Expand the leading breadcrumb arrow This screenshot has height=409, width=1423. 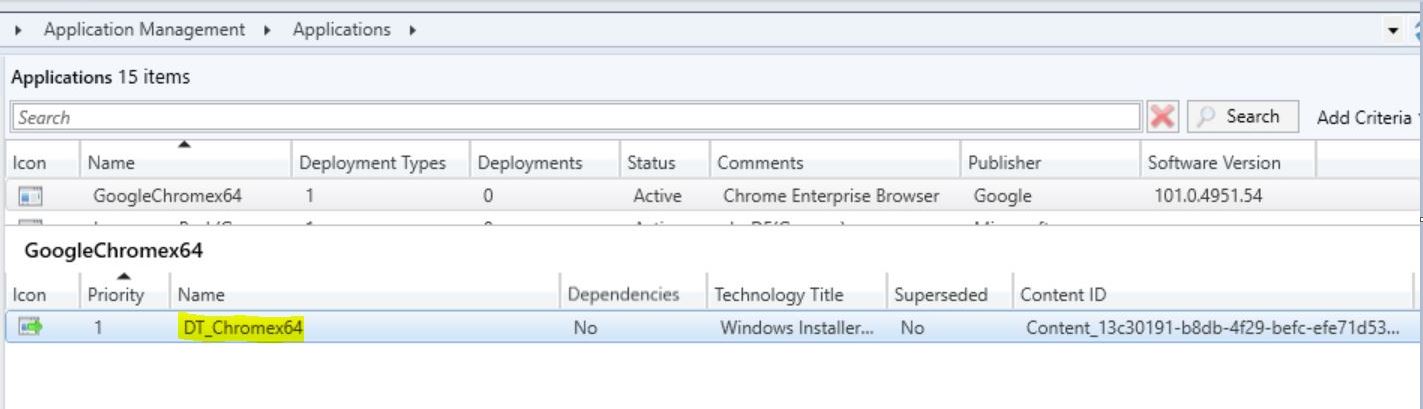[x=20, y=30]
